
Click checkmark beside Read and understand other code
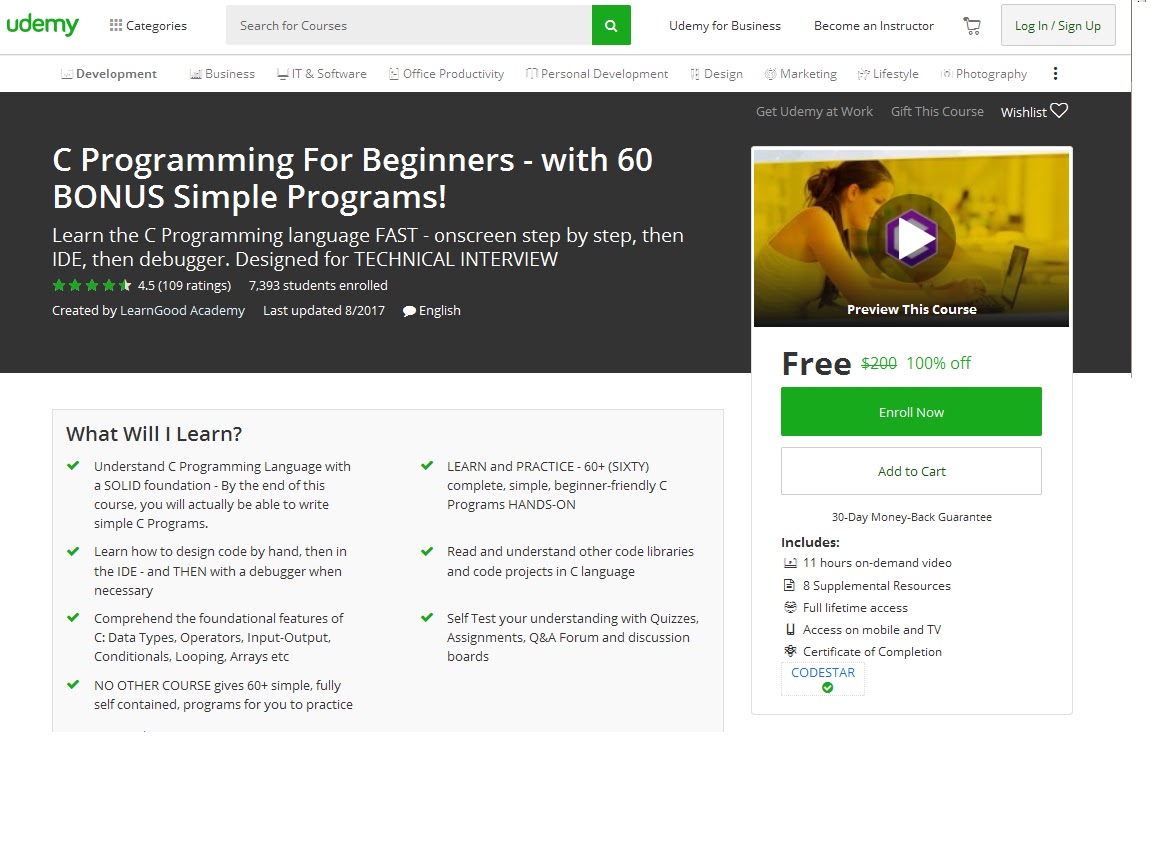[x=427, y=551]
